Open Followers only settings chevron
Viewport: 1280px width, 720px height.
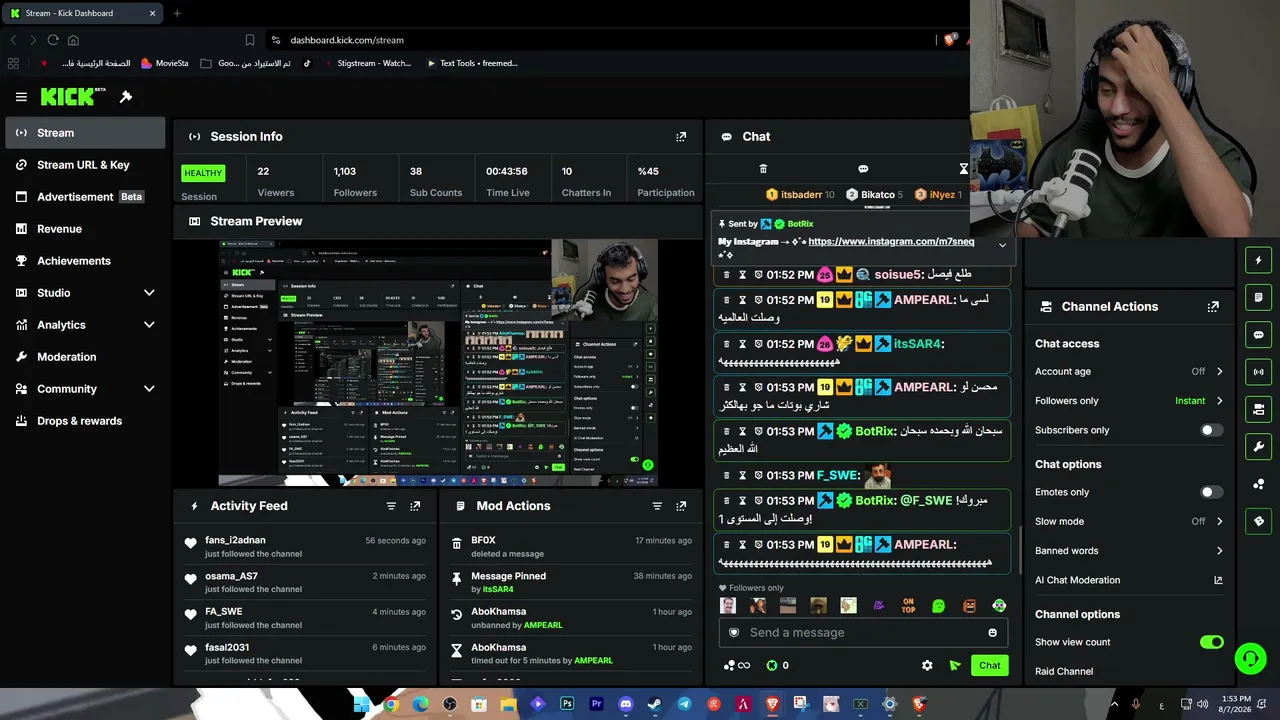1219,401
